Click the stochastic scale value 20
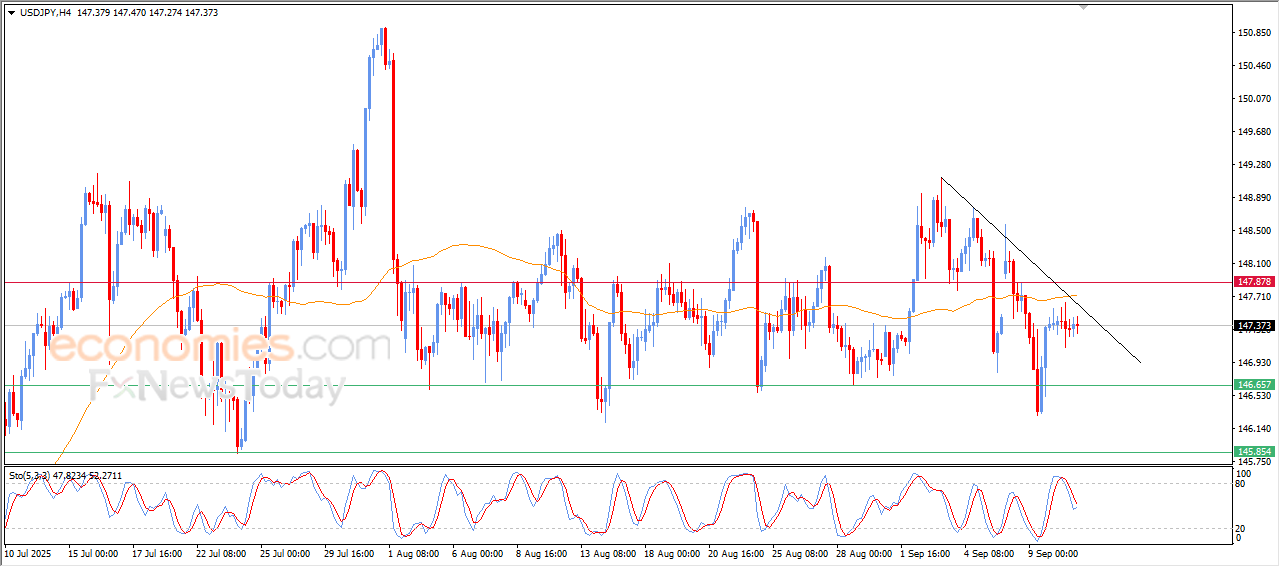The width and height of the screenshot is (1280, 567). point(1242,528)
